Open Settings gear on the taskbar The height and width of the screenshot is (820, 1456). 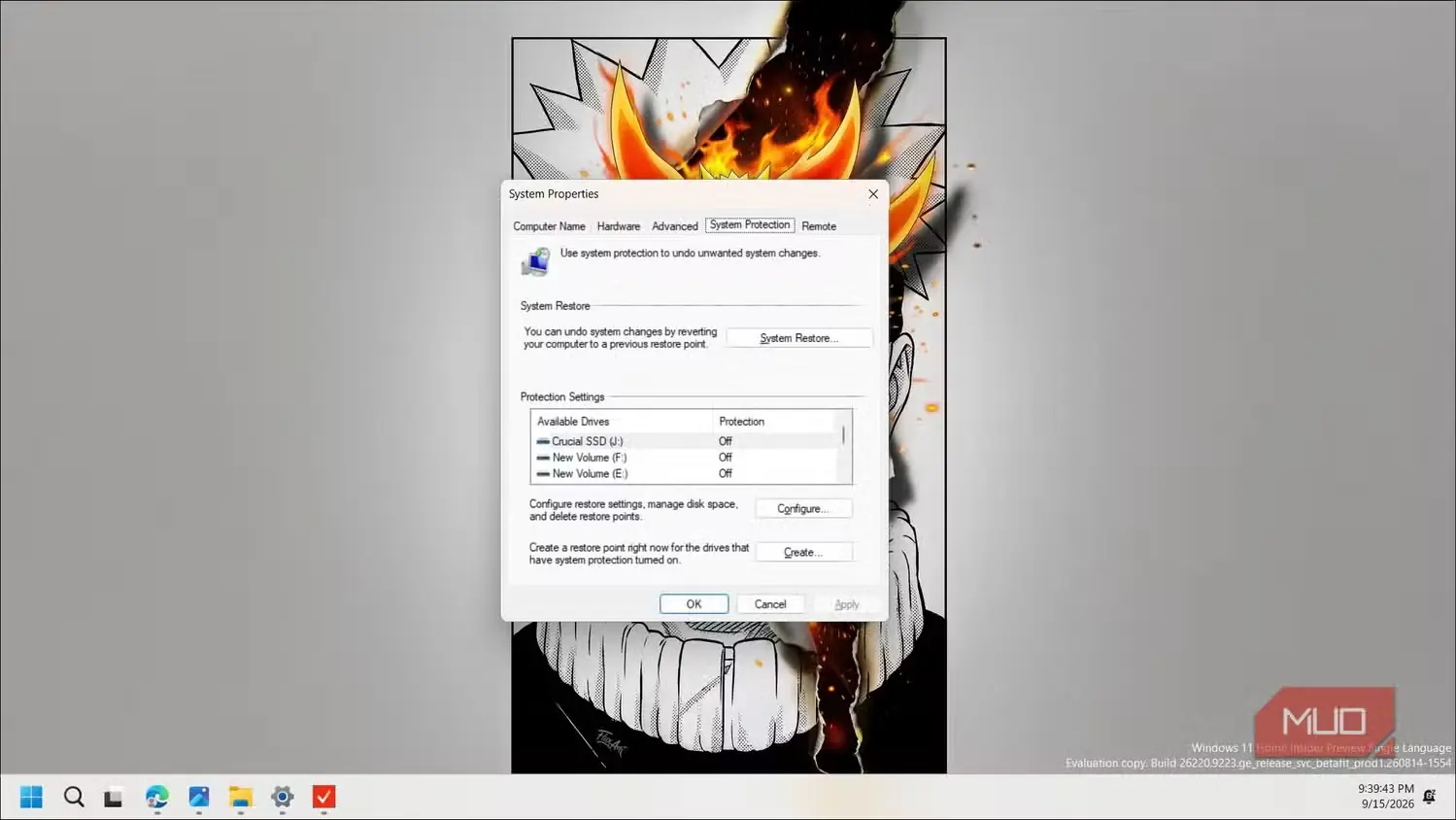pos(283,797)
